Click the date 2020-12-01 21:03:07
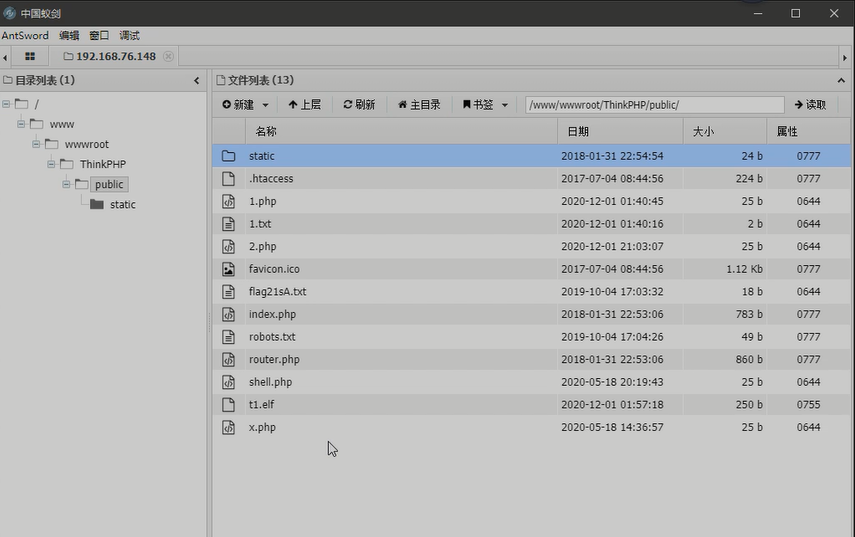The height and width of the screenshot is (537, 855). (x=612, y=246)
